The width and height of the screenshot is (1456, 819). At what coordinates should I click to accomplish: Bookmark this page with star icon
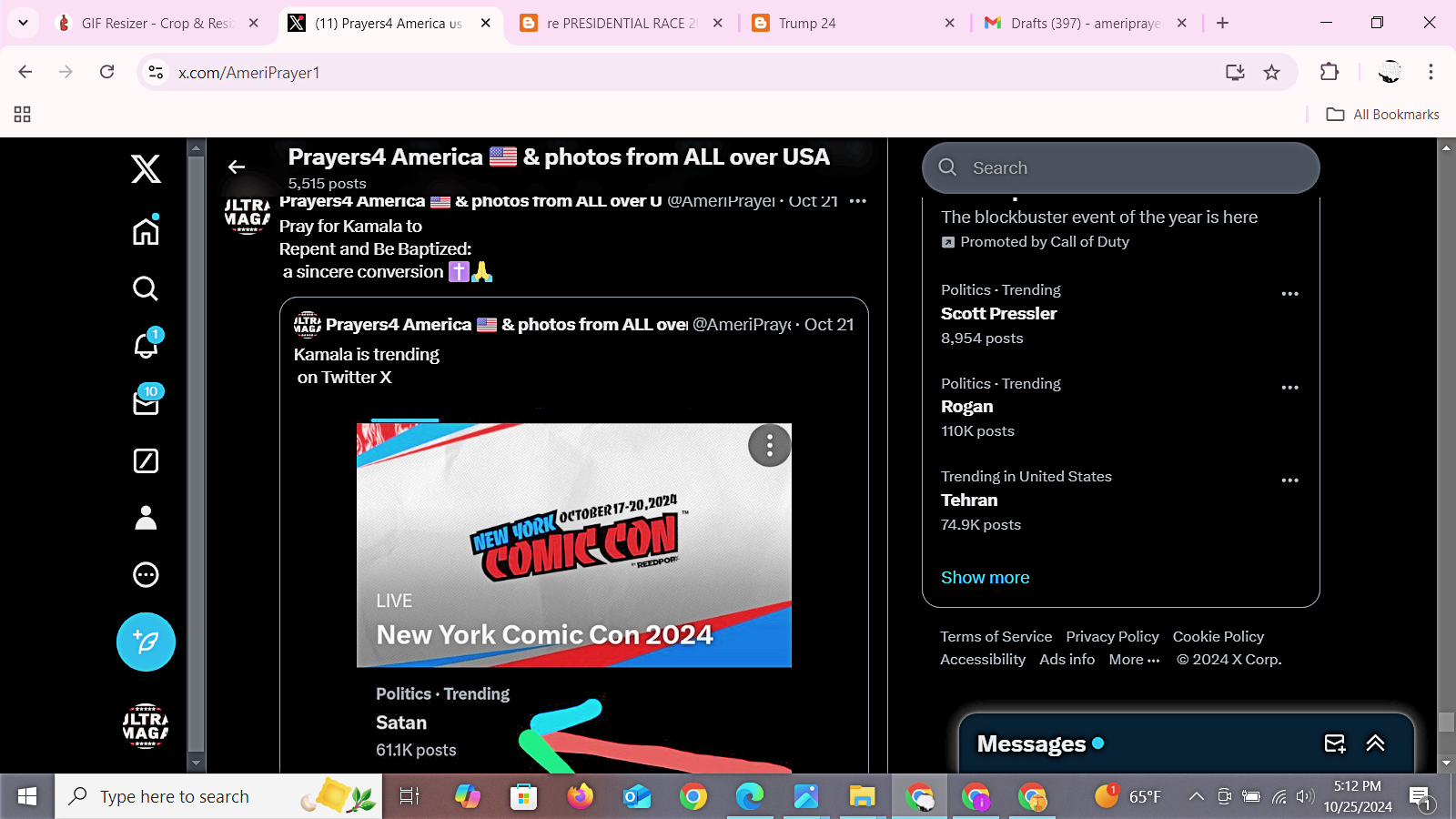coord(1272,73)
